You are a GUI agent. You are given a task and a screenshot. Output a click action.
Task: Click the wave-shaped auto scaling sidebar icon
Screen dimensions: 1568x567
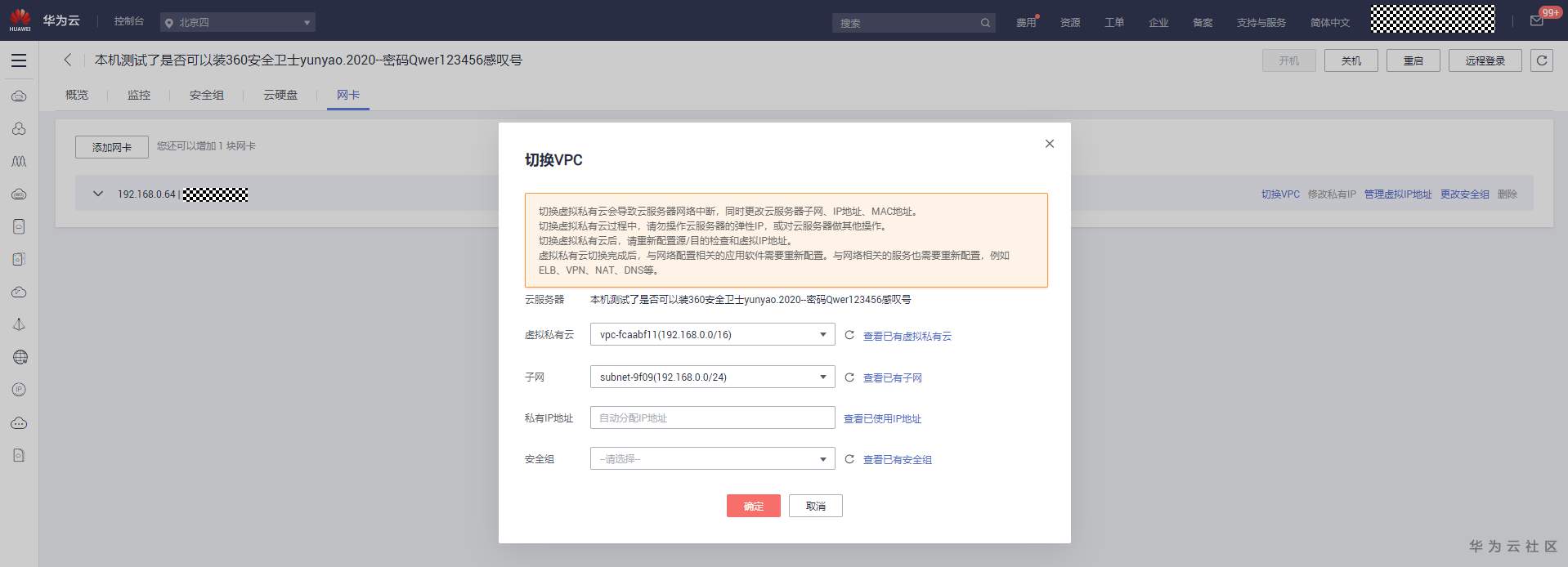(19, 162)
